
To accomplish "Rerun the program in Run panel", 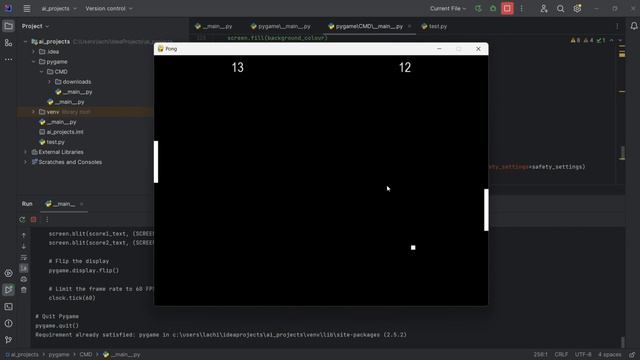I will pos(22,220).
